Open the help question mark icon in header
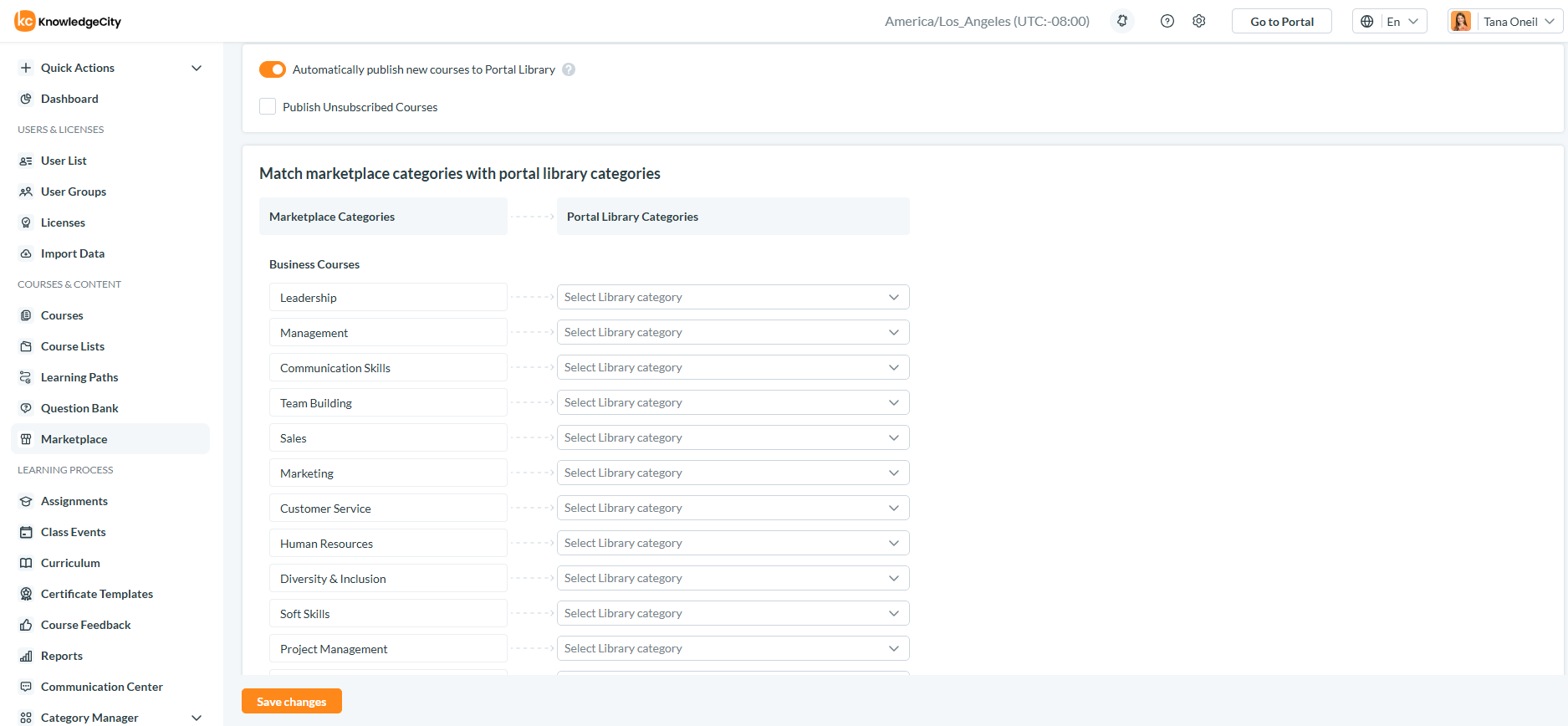This screenshot has width=1568, height=726. pos(1167,21)
